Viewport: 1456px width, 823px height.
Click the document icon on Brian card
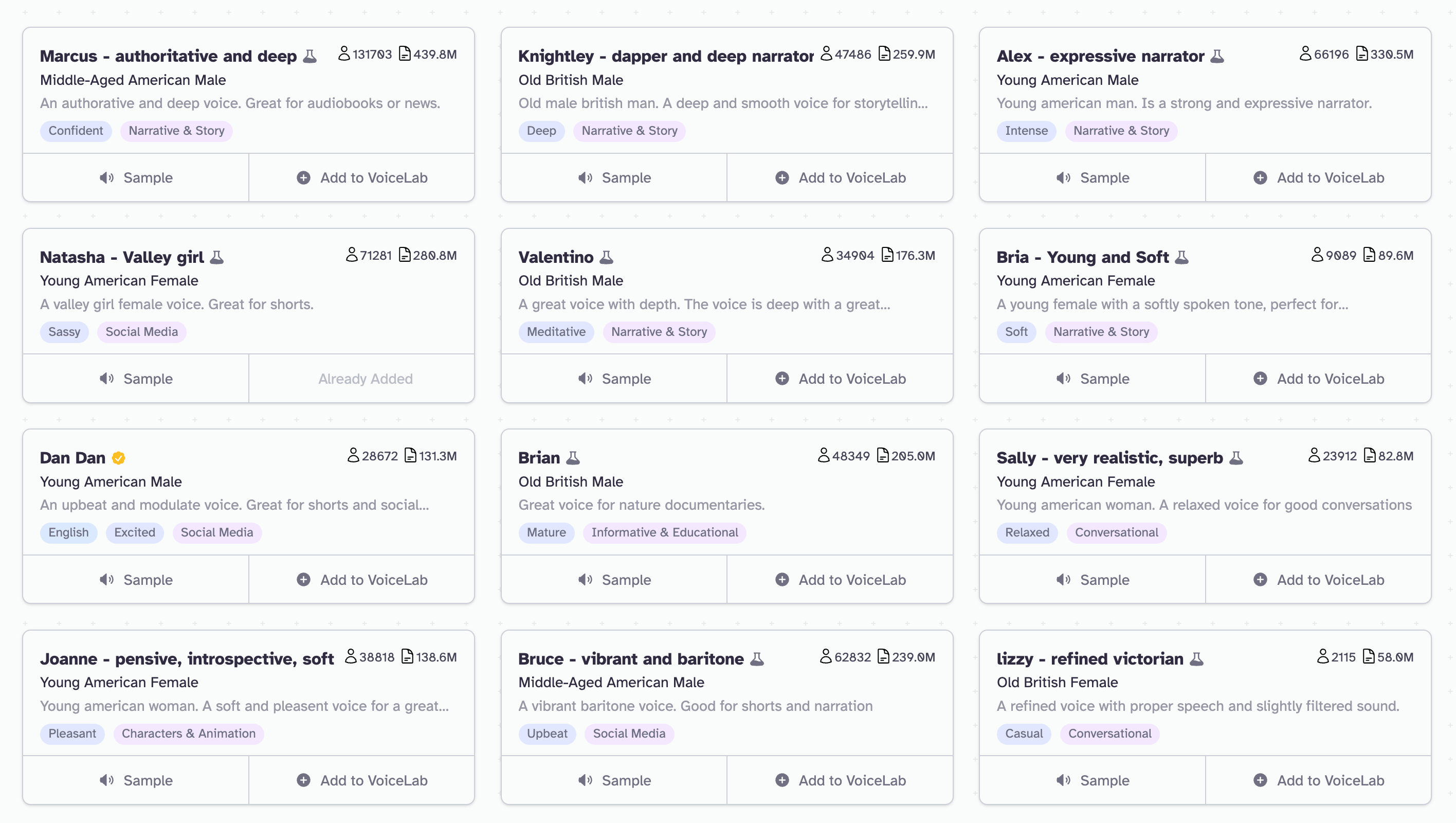[882, 455]
